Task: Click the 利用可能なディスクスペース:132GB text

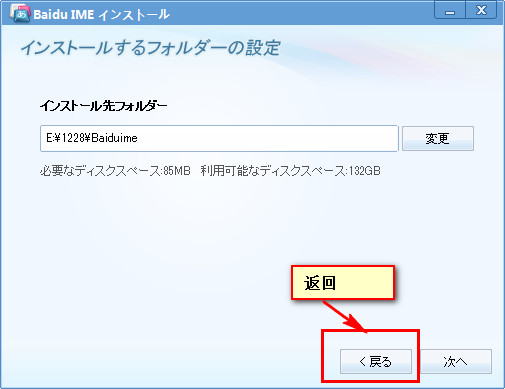Action: tap(290, 171)
